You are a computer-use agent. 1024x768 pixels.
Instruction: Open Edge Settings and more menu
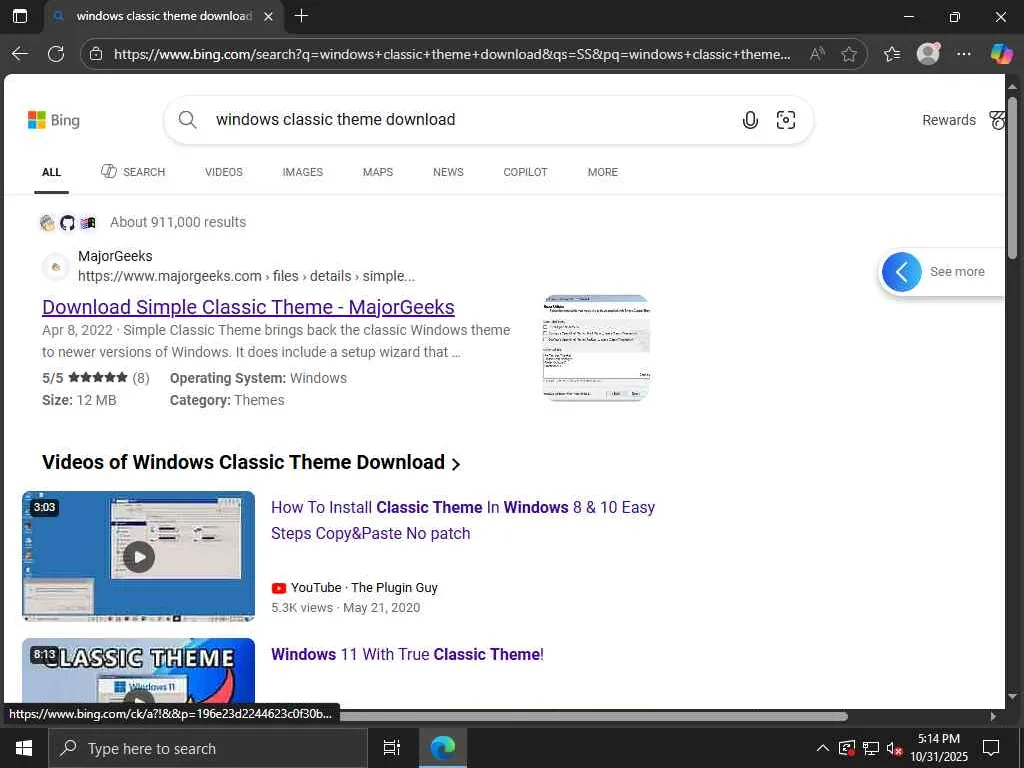[963, 54]
